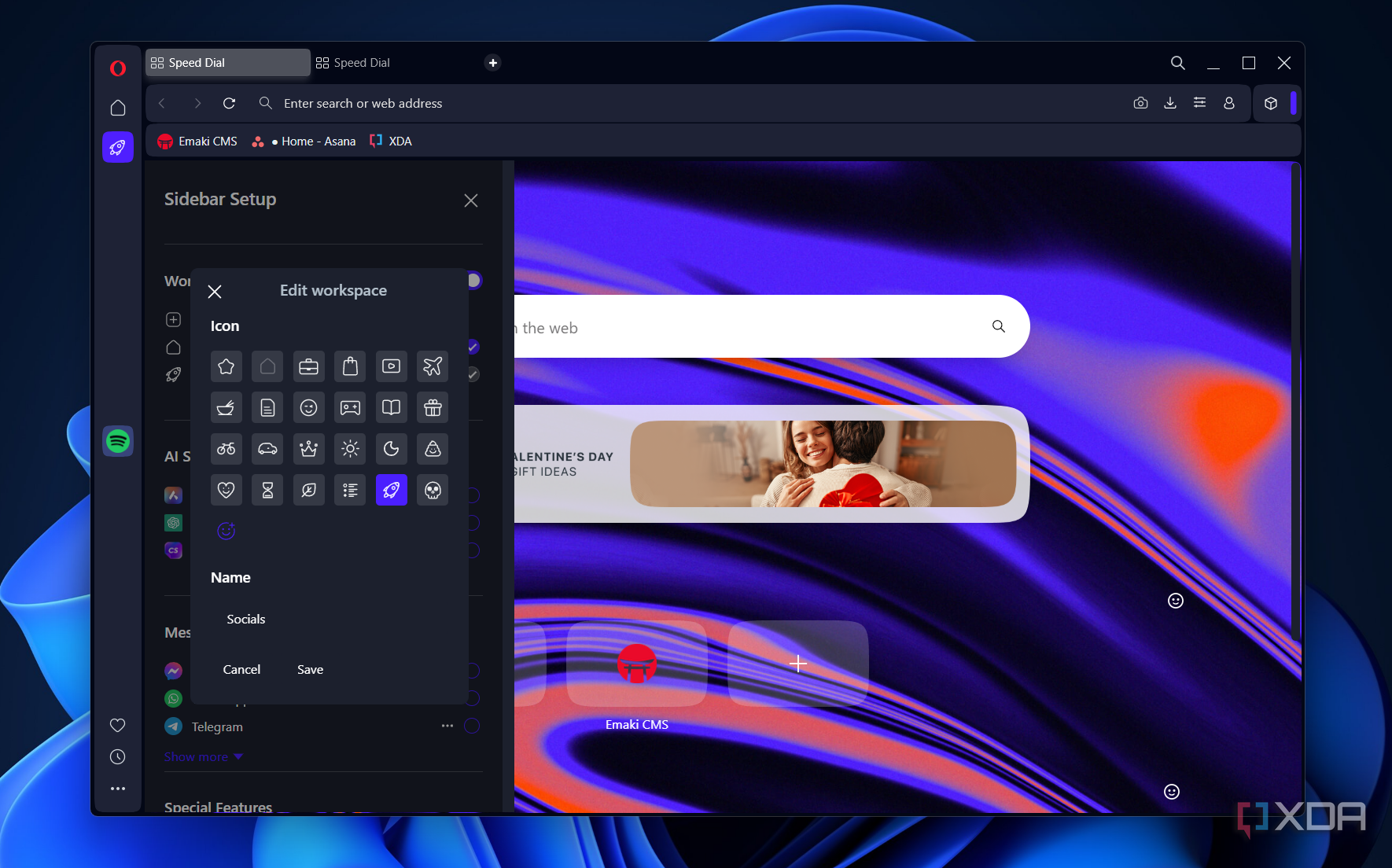
Task: Add a site with plus tile
Action: click(x=798, y=664)
